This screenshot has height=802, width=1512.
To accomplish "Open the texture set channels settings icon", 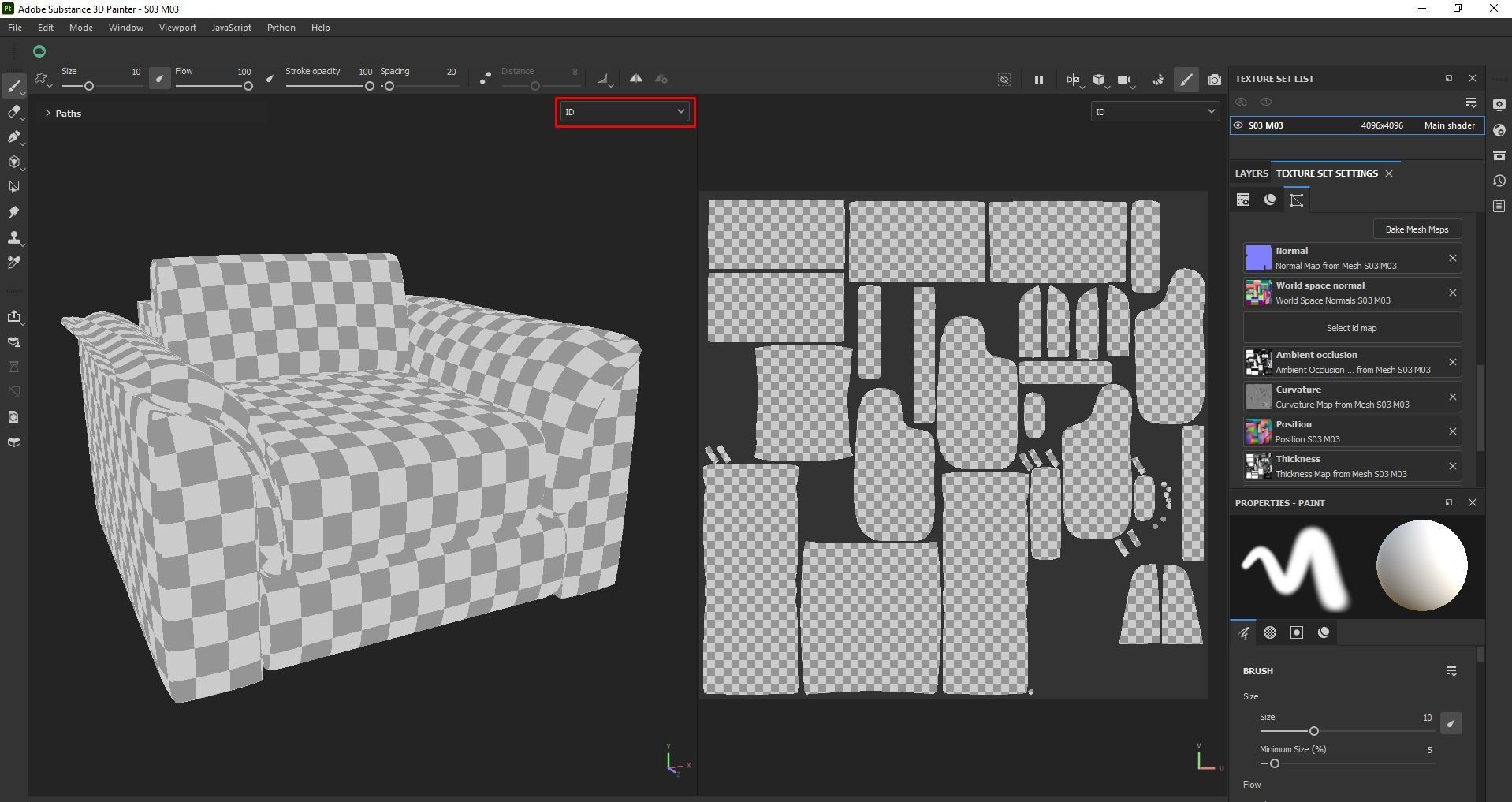I will coord(1270,200).
